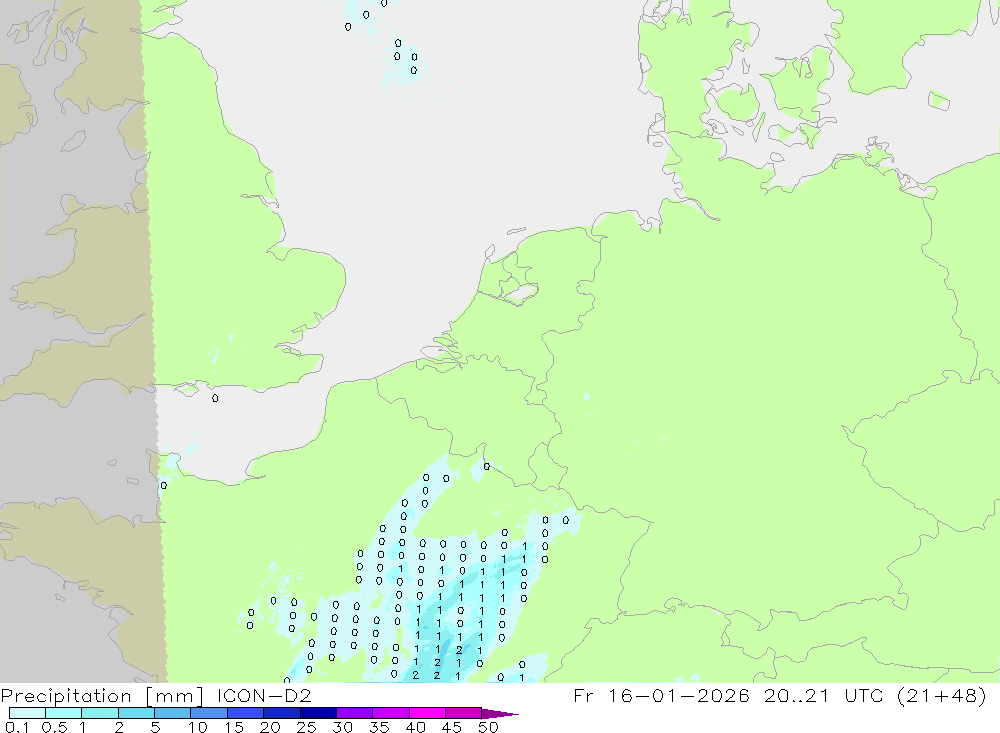
Task: Select the 35–40 mm legend color swatch
Action: tap(391, 713)
